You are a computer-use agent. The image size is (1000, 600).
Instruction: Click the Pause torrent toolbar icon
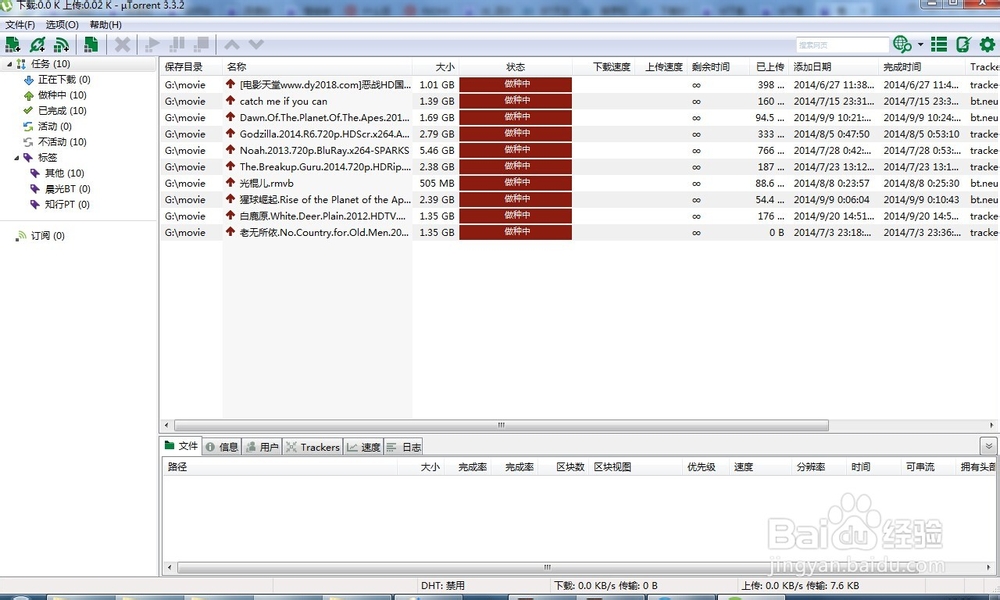point(177,45)
